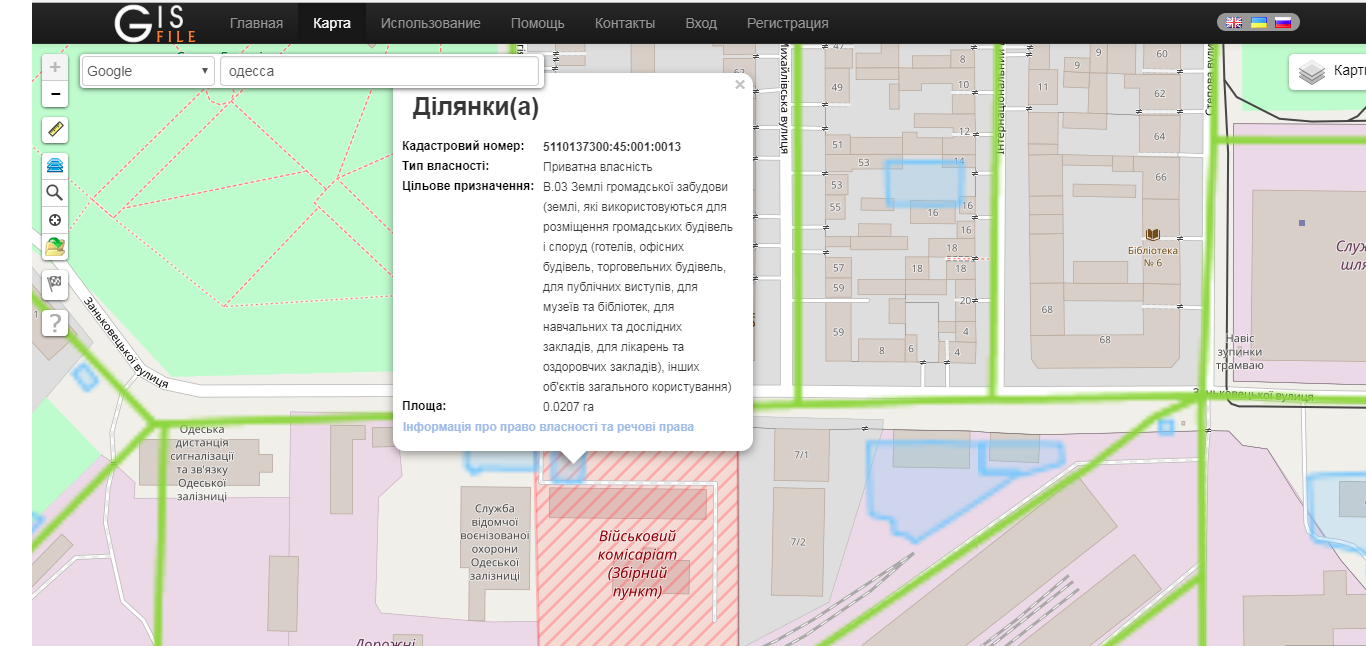Open property rights information link in popup

pos(548,427)
